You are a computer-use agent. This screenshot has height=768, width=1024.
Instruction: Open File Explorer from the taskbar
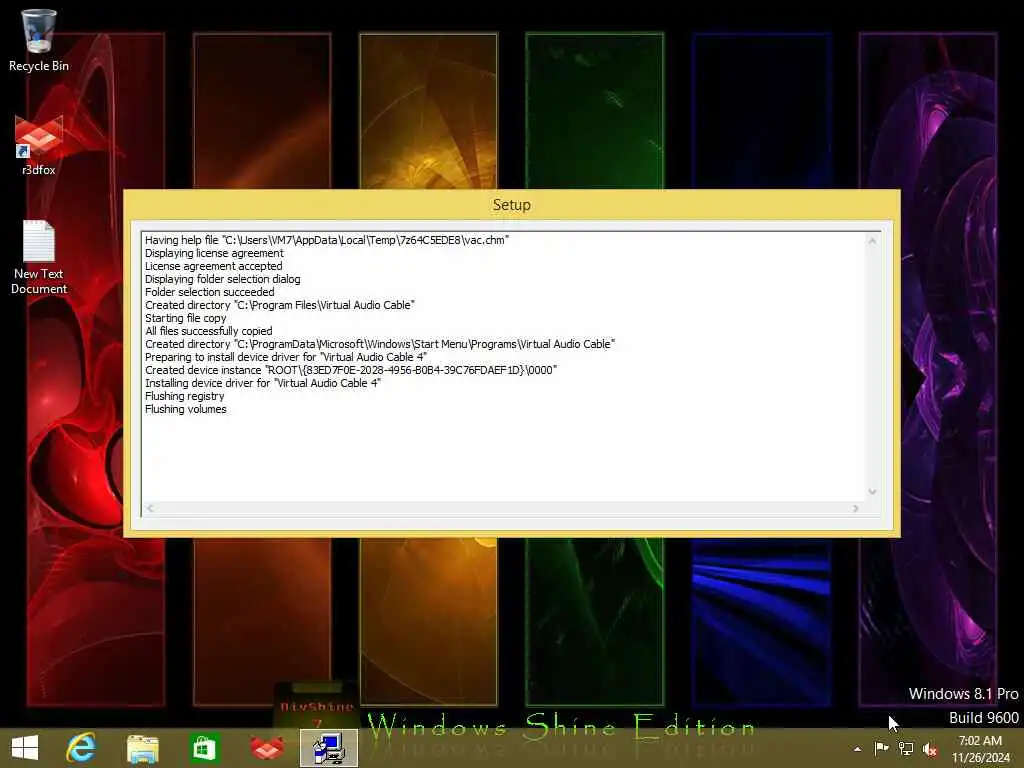click(142, 748)
